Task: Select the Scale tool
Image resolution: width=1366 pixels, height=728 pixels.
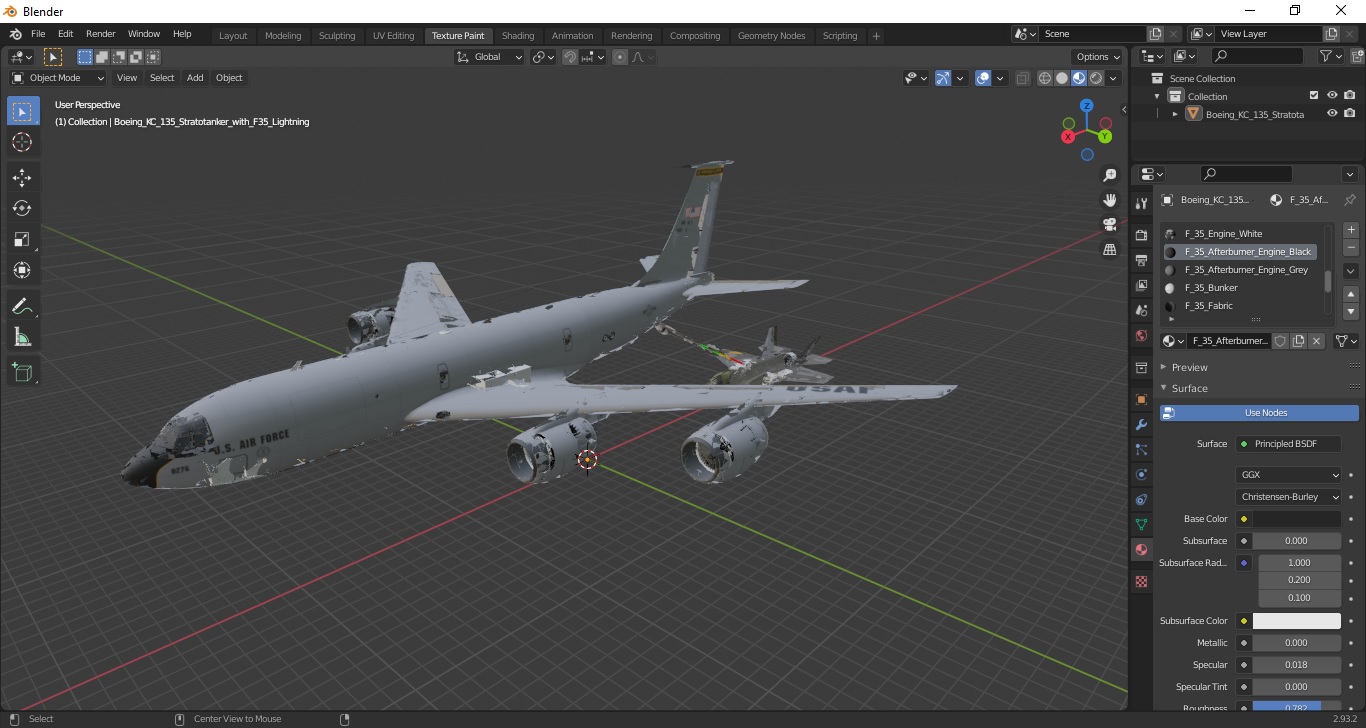Action: click(x=23, y=239)
